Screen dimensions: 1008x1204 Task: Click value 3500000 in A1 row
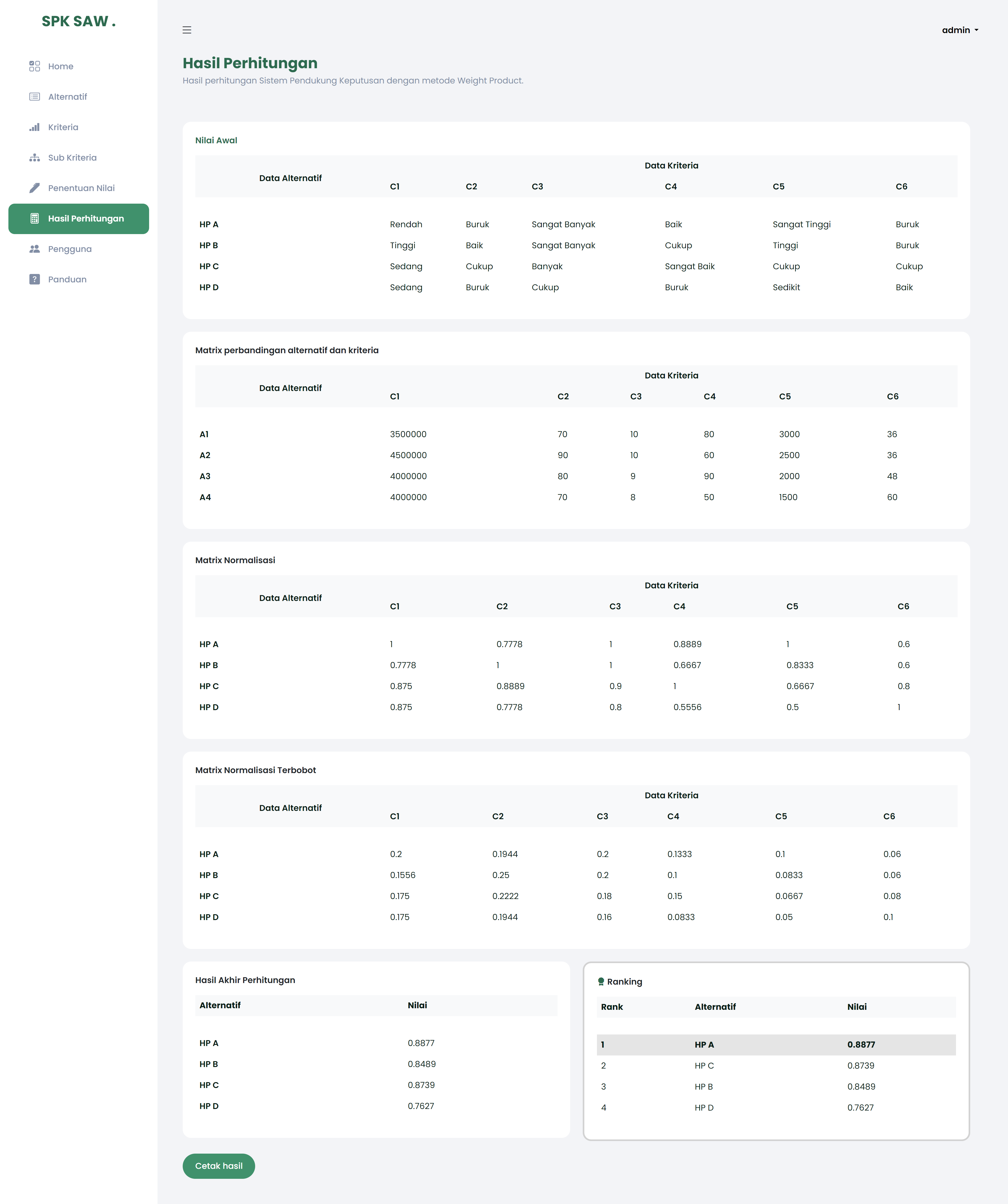(408, 434)
